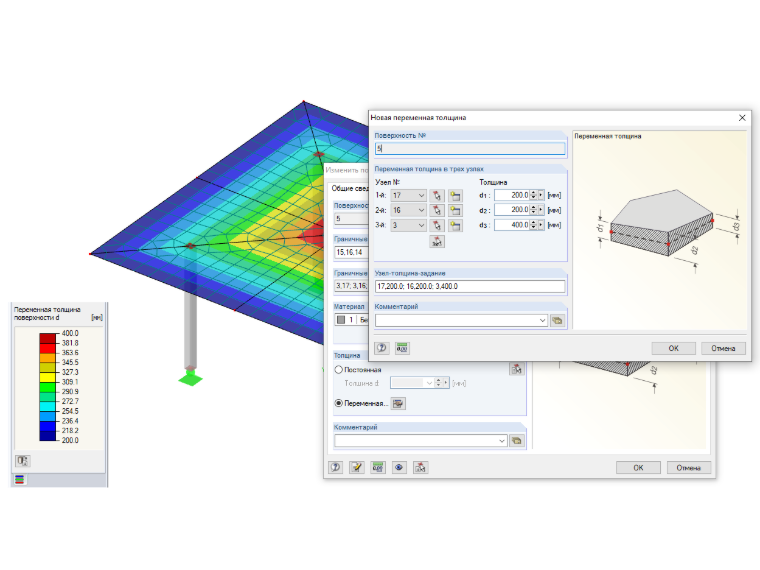The width and height of the screenshot is (760, 570).
Task: Click the Поверхность field showing 5 in the back dialog
Action: (352, 219)
